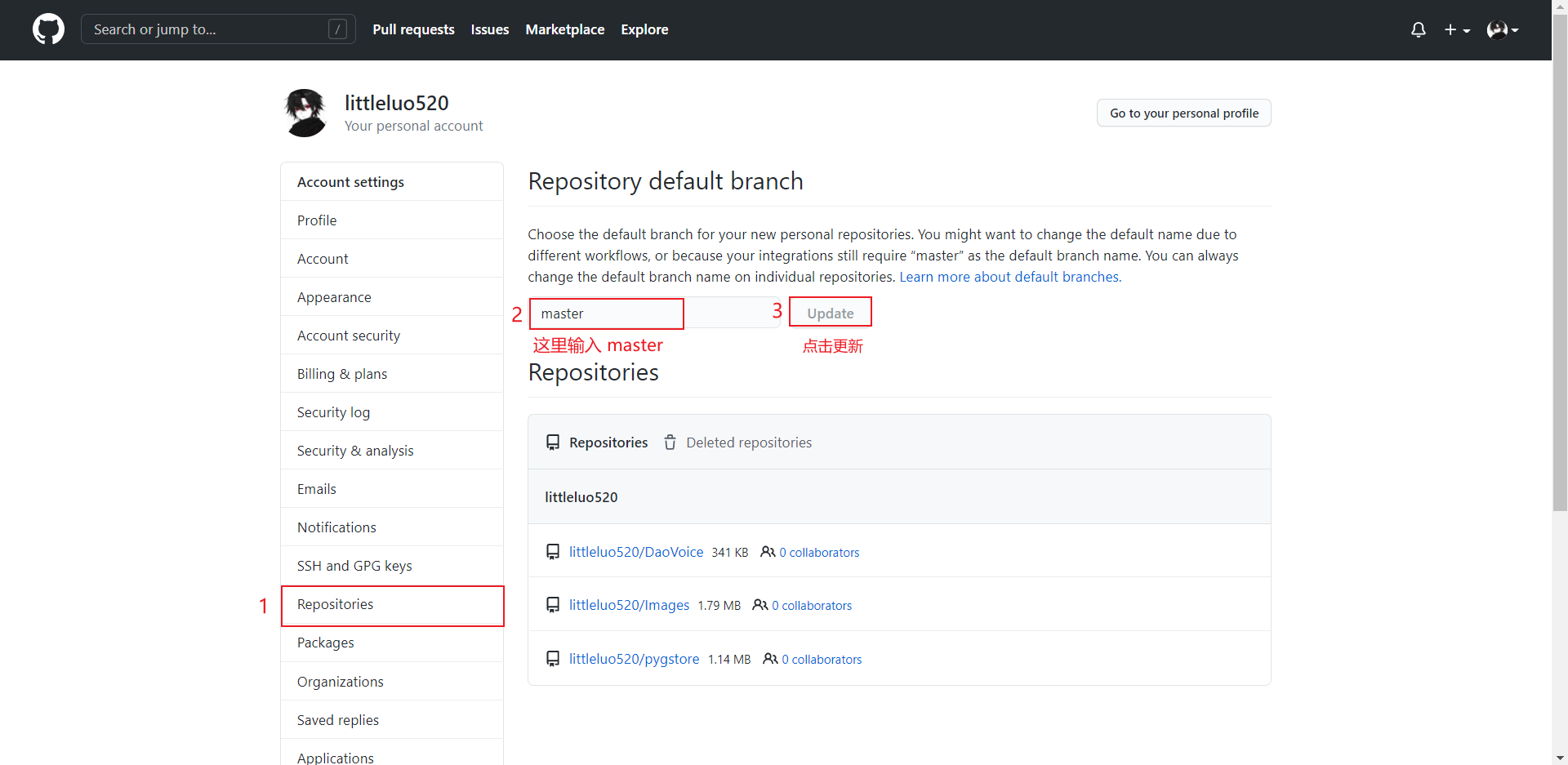Open Pull requests in top navigation
This screenshot has height=765, width=1568.
point(413,29)
